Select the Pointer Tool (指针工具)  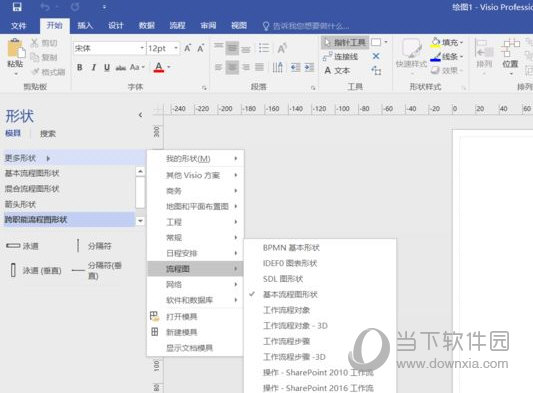coord(345,42)
